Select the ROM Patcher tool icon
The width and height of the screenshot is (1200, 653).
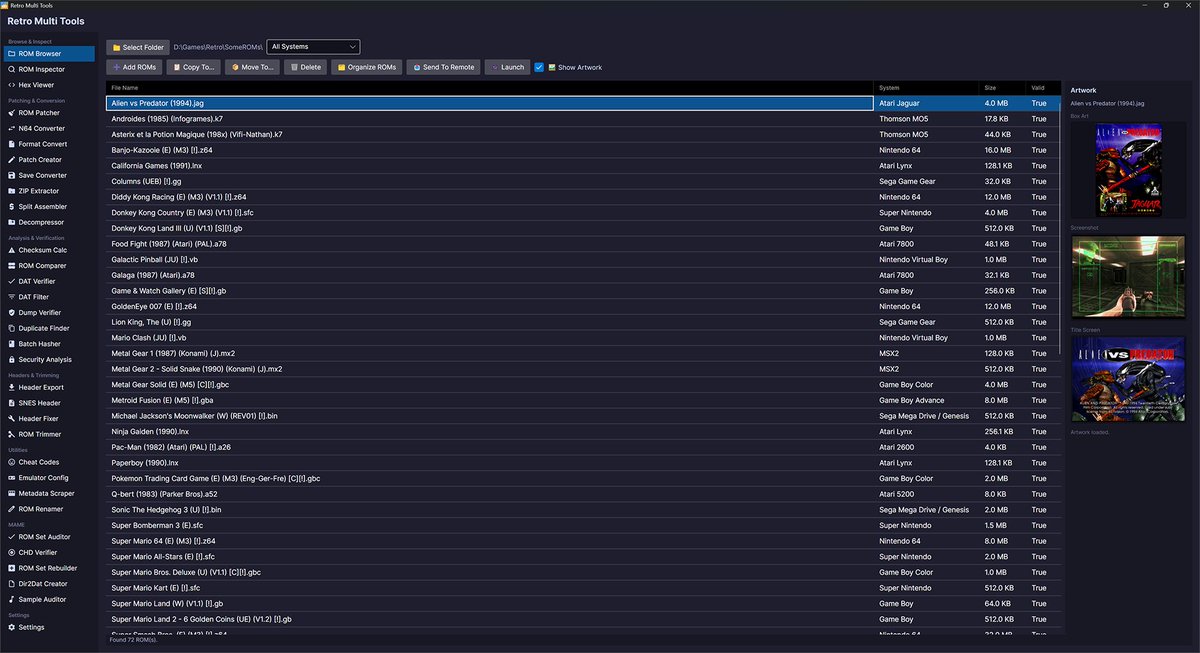pos(12,113)
